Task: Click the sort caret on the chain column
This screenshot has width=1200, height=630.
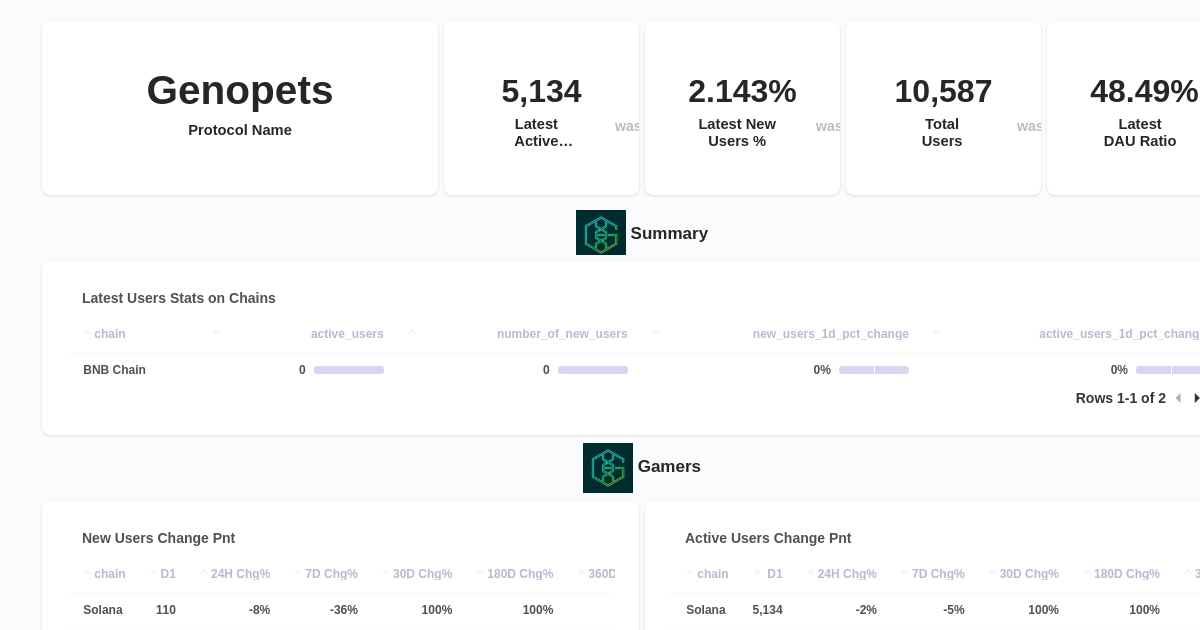Action: click(x=88, y=332)
